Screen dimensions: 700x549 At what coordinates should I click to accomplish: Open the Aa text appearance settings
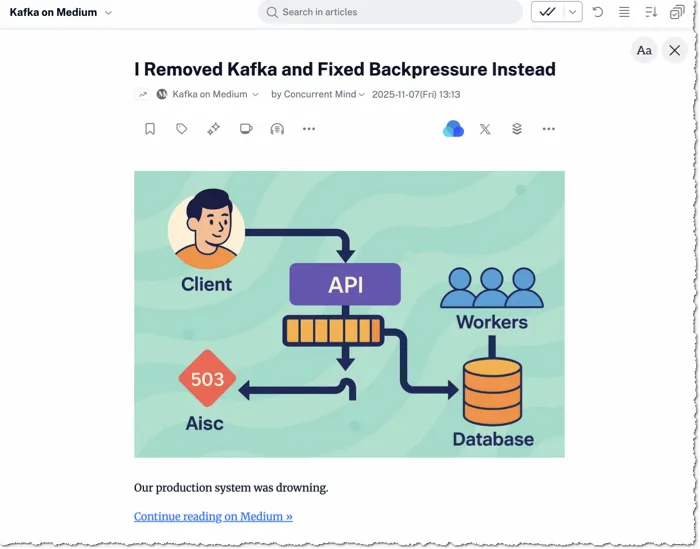(x=644, y=50)
